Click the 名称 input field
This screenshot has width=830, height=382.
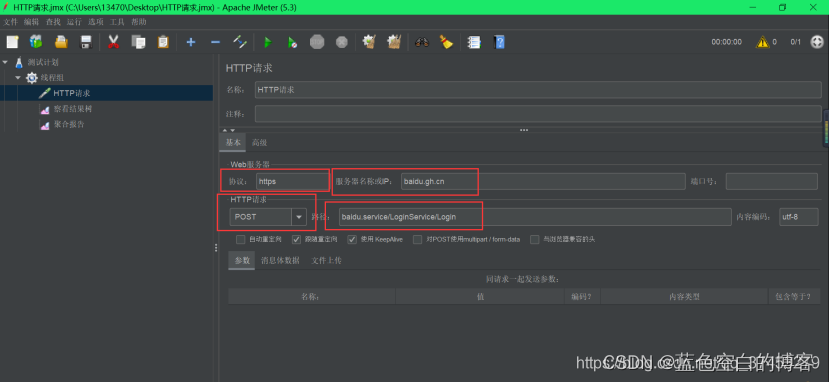tap(538, 90)
